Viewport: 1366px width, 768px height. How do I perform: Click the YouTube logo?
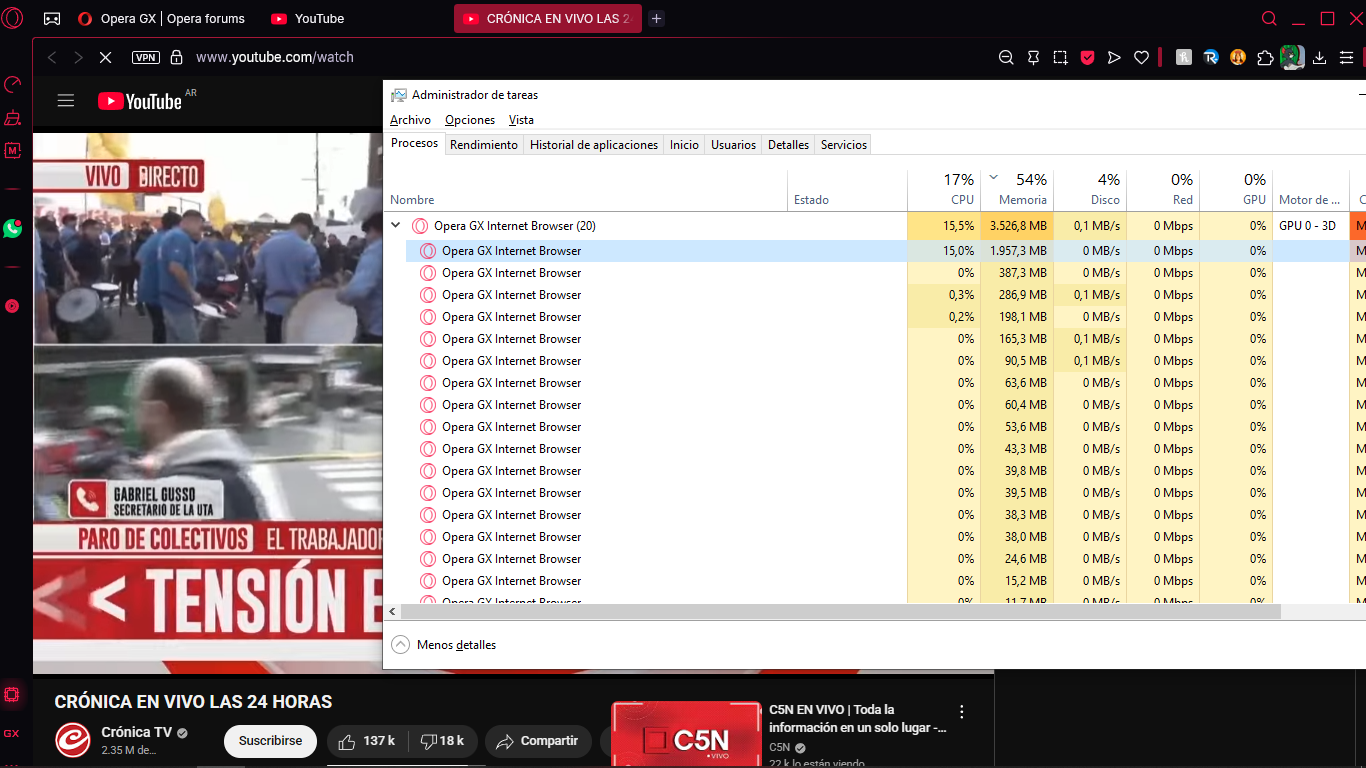point(140,101)
